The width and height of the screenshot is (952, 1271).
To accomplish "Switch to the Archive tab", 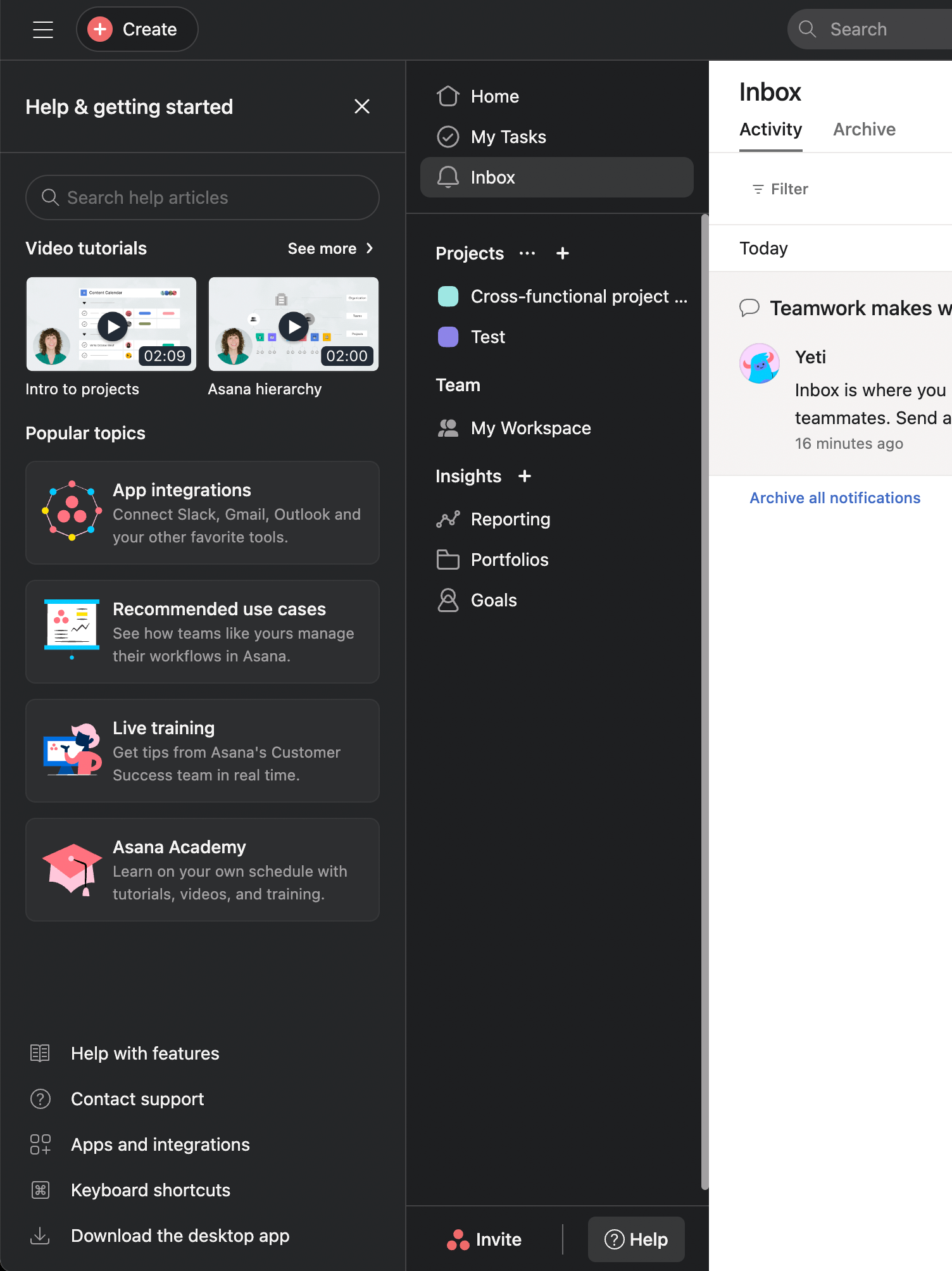I will [x=864, y=129].
